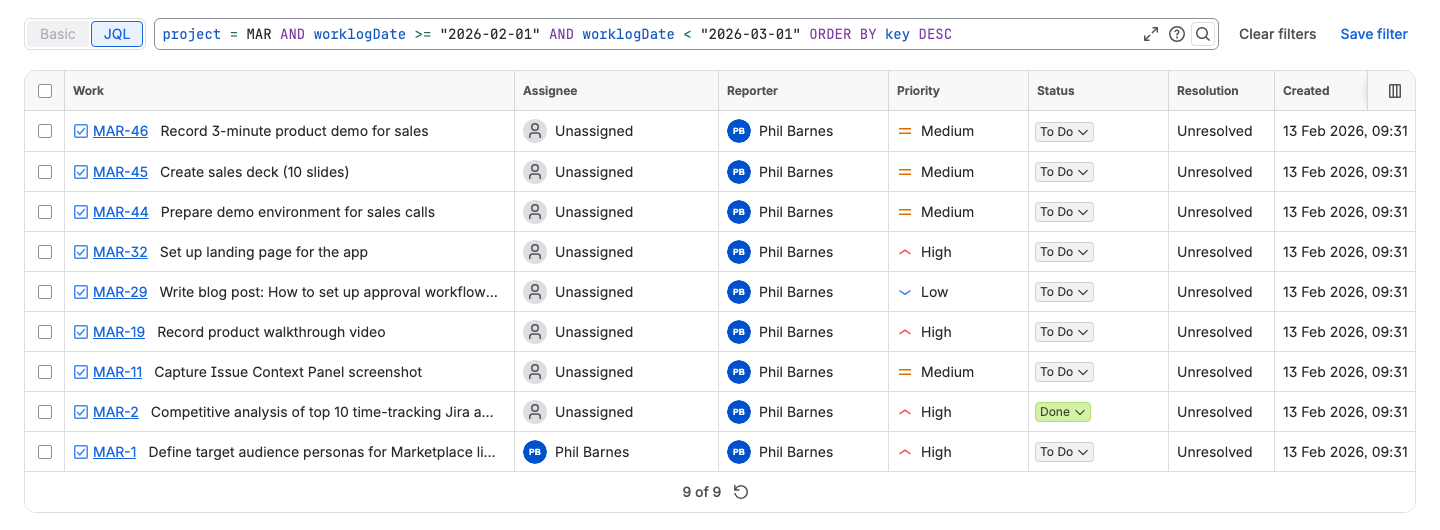1440x530 pixels.
Task: Click Unassigned avatar icon in MAR-46 row
Action: tap(535, 131)
